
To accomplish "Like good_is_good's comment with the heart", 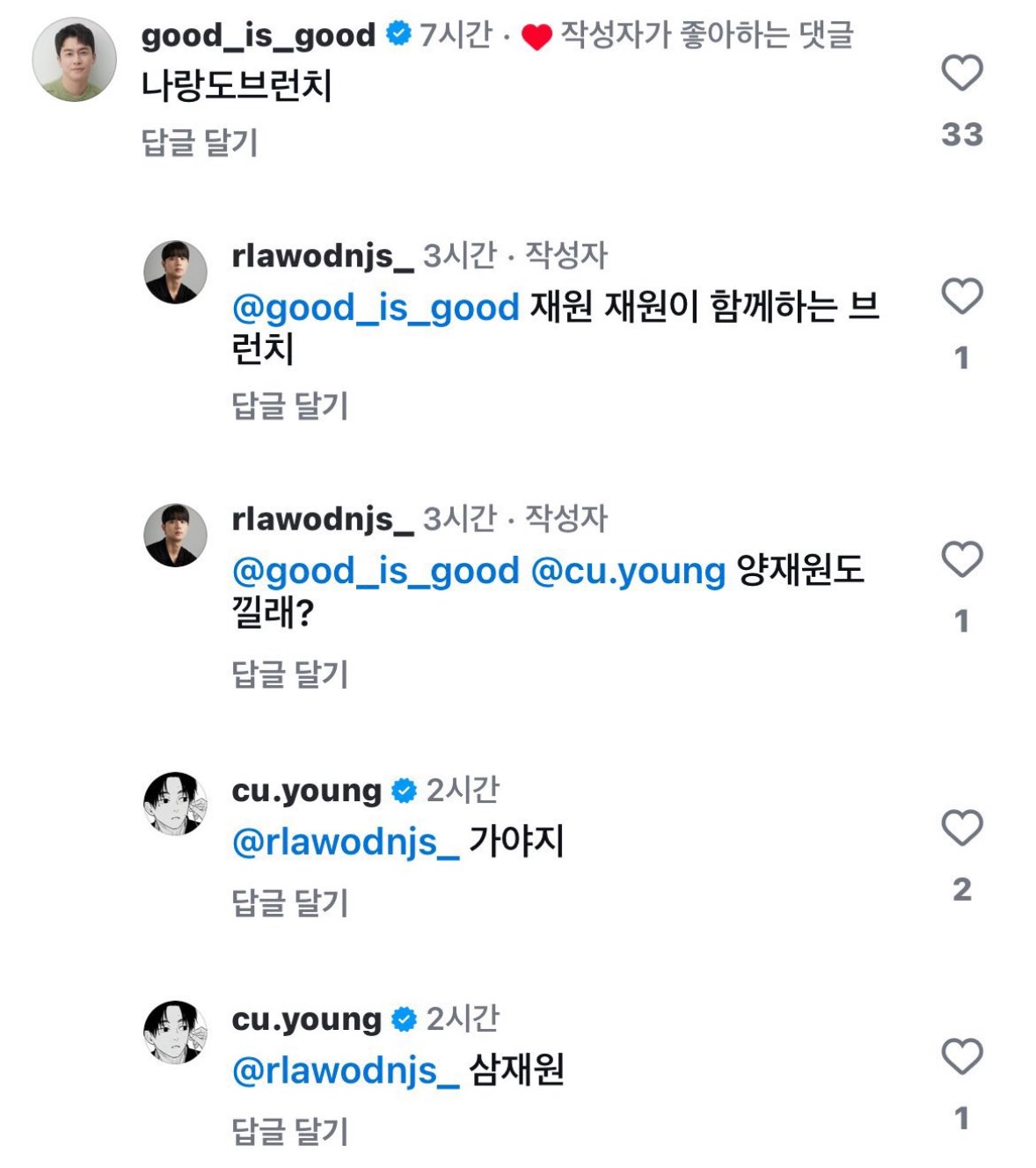I will [x=961, y=73].
